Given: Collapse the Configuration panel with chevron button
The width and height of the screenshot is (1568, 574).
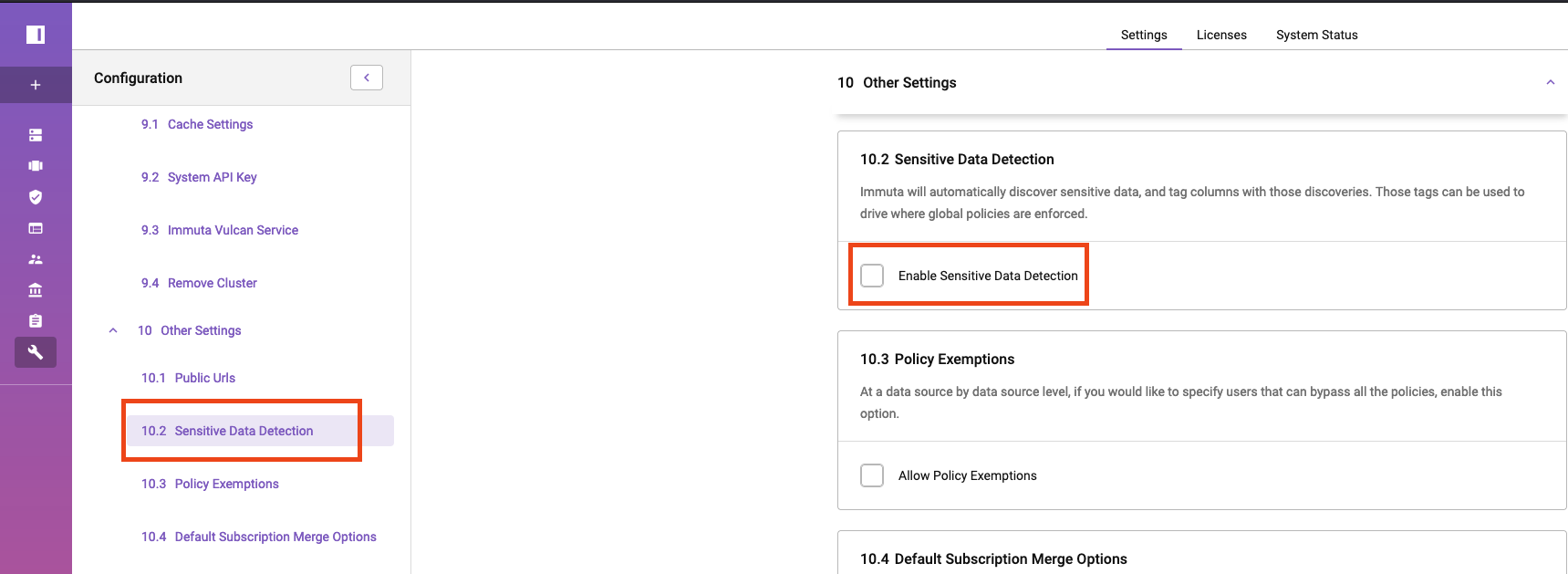Looking at the screenshot, I should (x=367, y=78).
